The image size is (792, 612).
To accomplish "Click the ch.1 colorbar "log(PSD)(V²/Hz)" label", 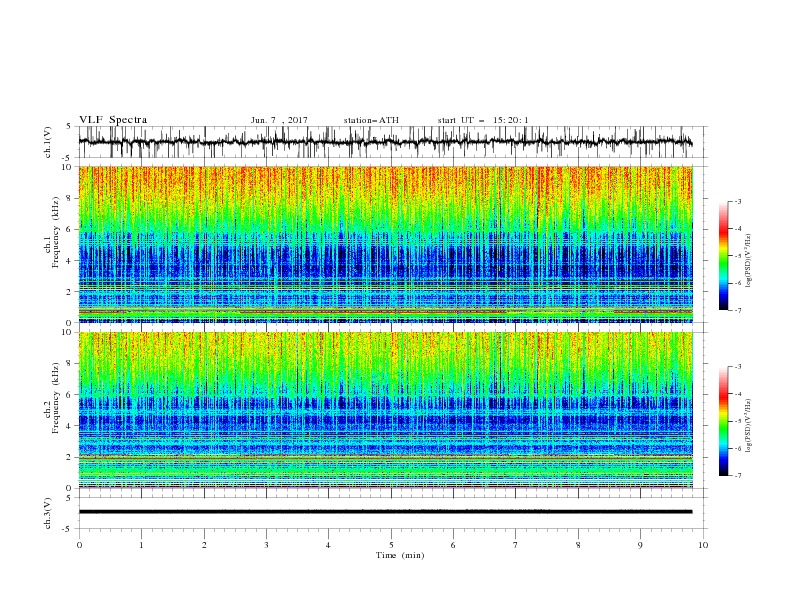I will point(749,261).
